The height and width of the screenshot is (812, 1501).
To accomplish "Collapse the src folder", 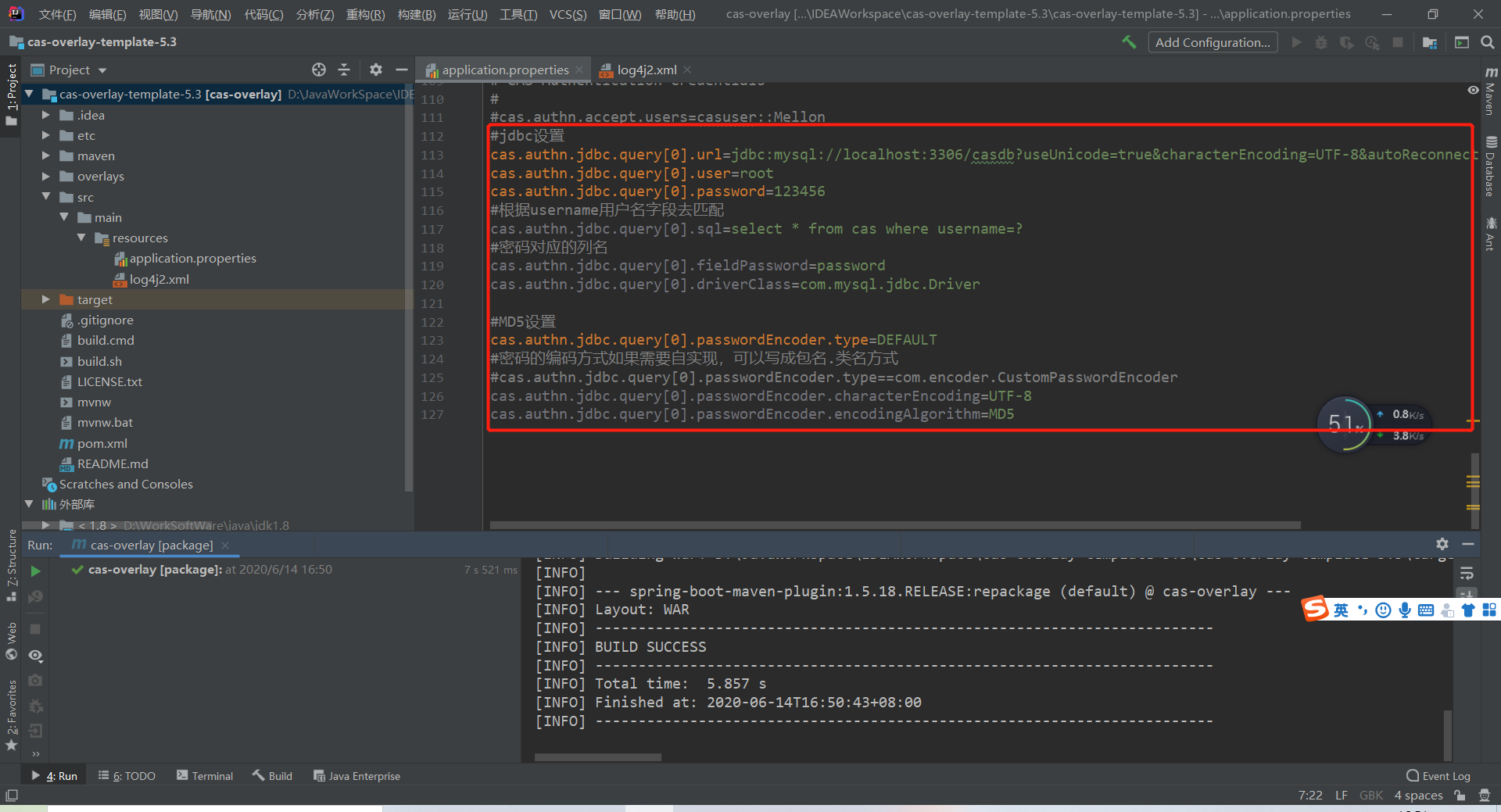I will [45, 196].
